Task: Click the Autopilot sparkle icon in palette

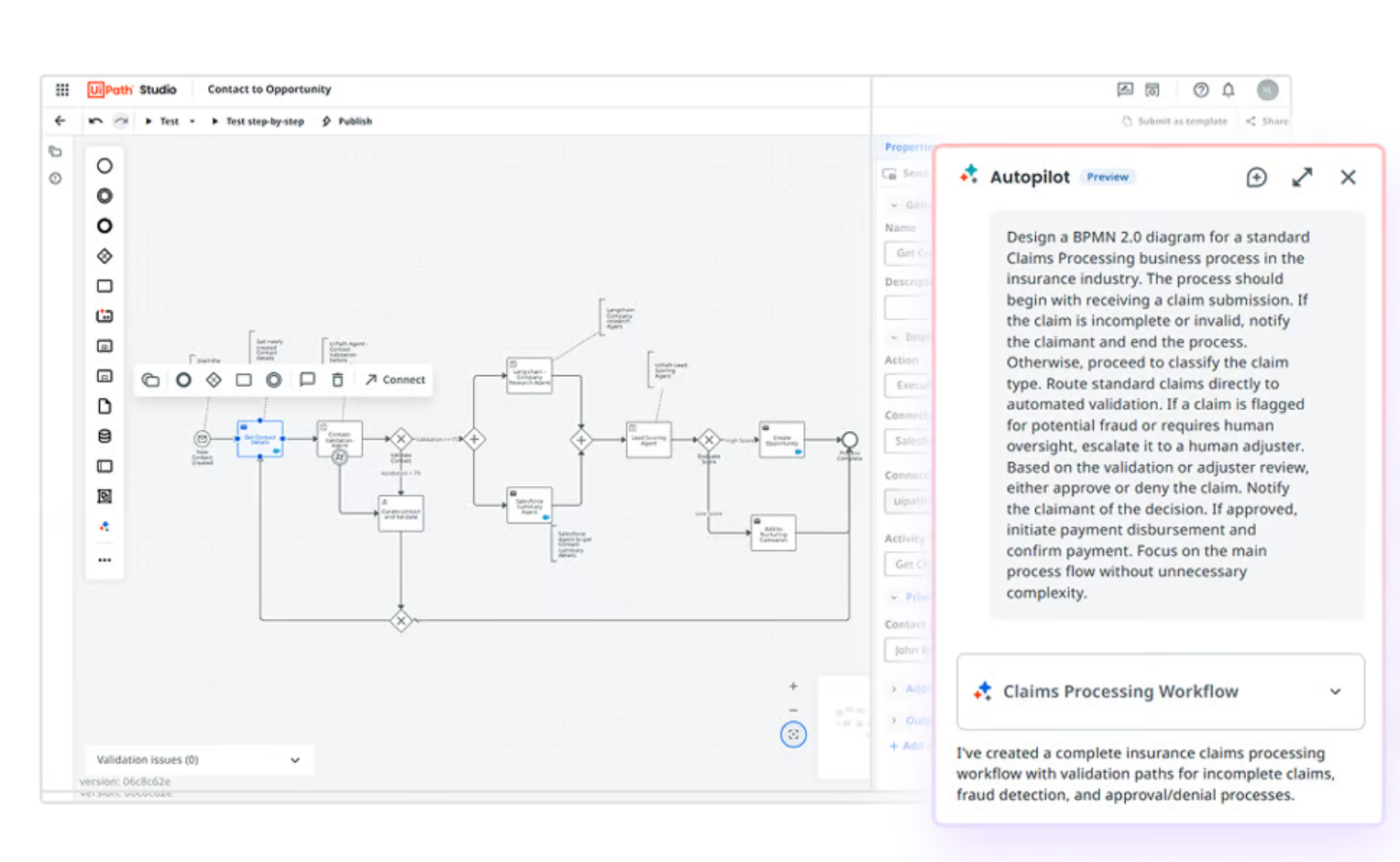Action: coord(105,526)
